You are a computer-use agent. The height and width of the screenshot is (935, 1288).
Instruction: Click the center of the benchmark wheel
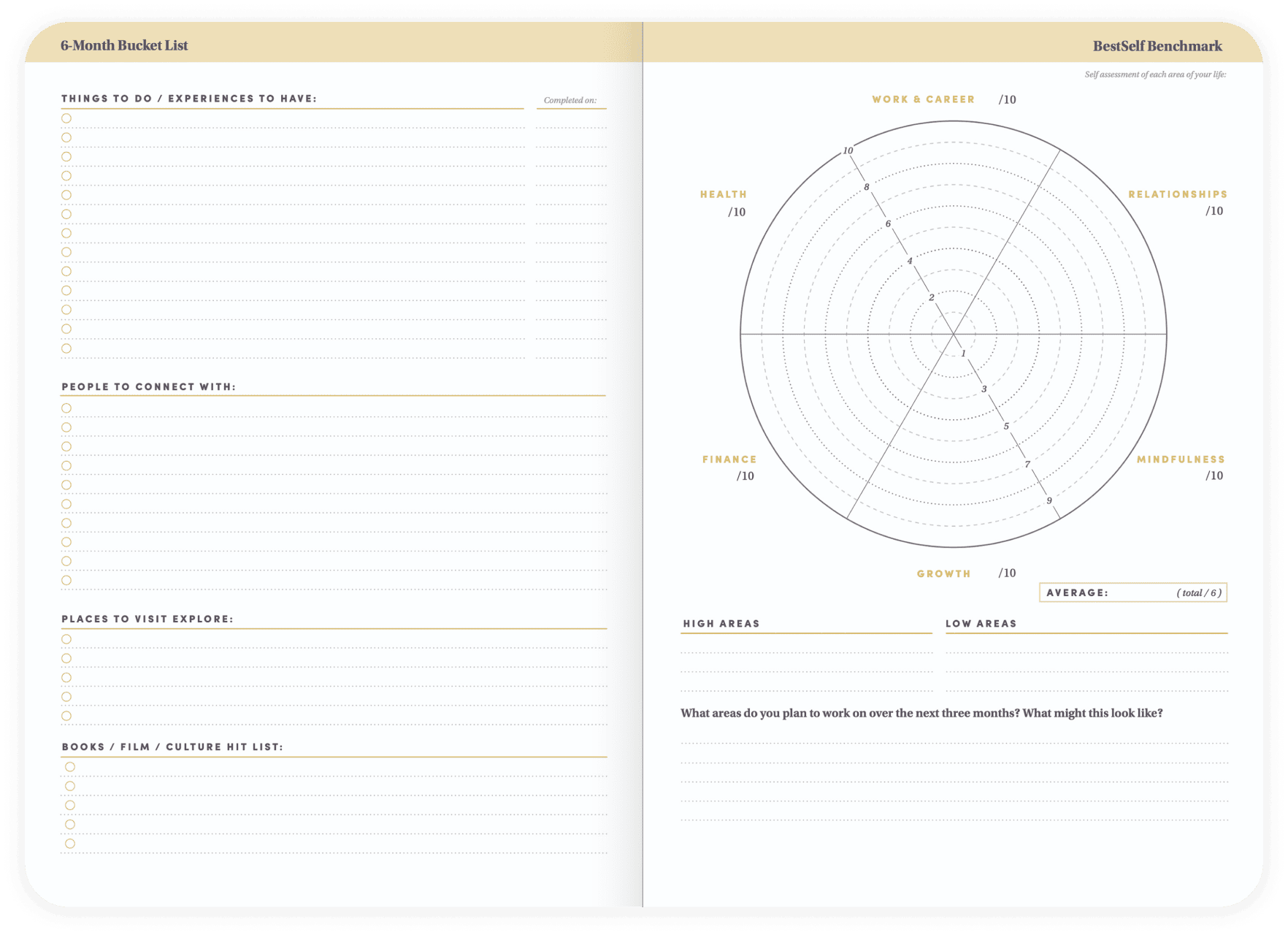(x=954, y=334)
